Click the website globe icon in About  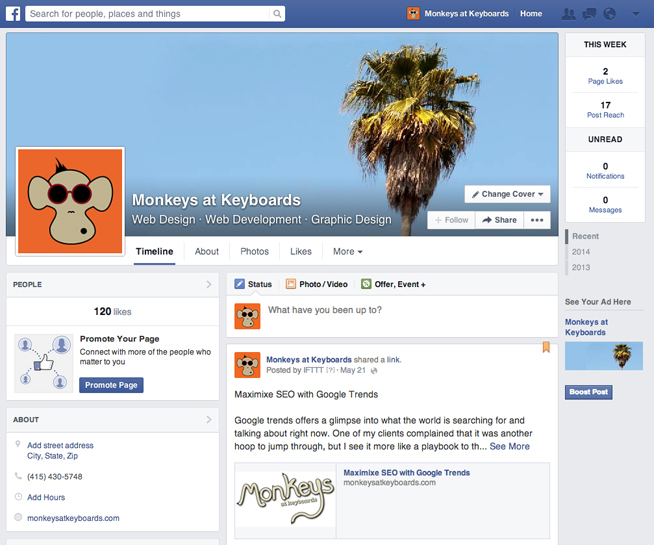(18, 517)
